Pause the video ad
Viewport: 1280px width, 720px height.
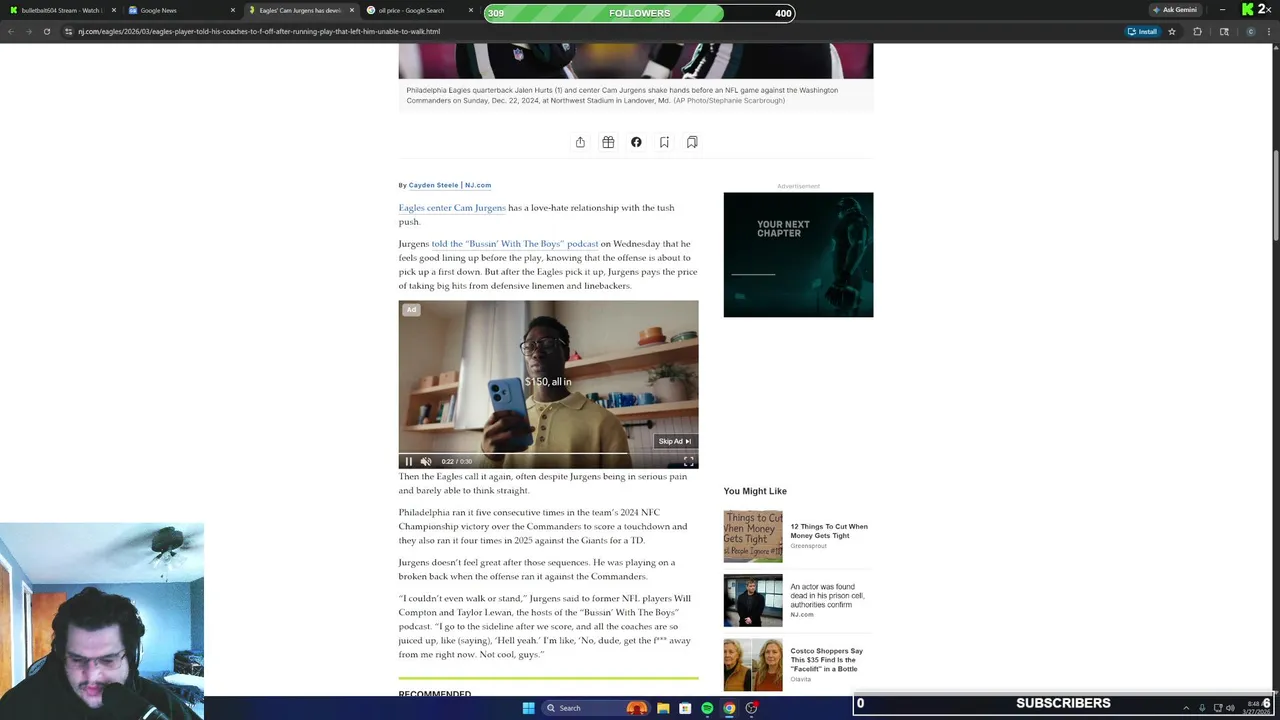coord(408,461)
